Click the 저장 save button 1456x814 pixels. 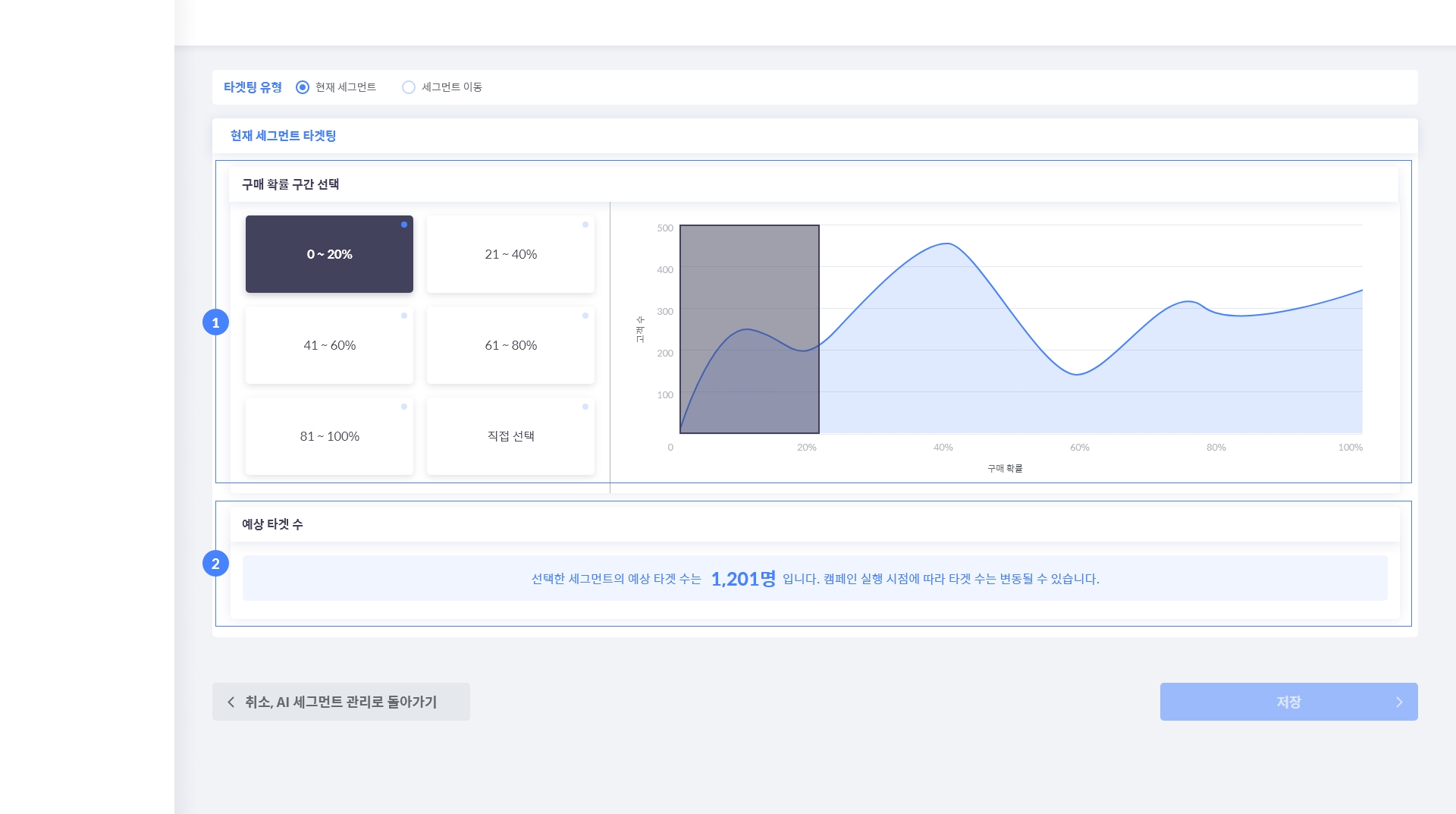pyautogui.click(x=1288, y=702)
